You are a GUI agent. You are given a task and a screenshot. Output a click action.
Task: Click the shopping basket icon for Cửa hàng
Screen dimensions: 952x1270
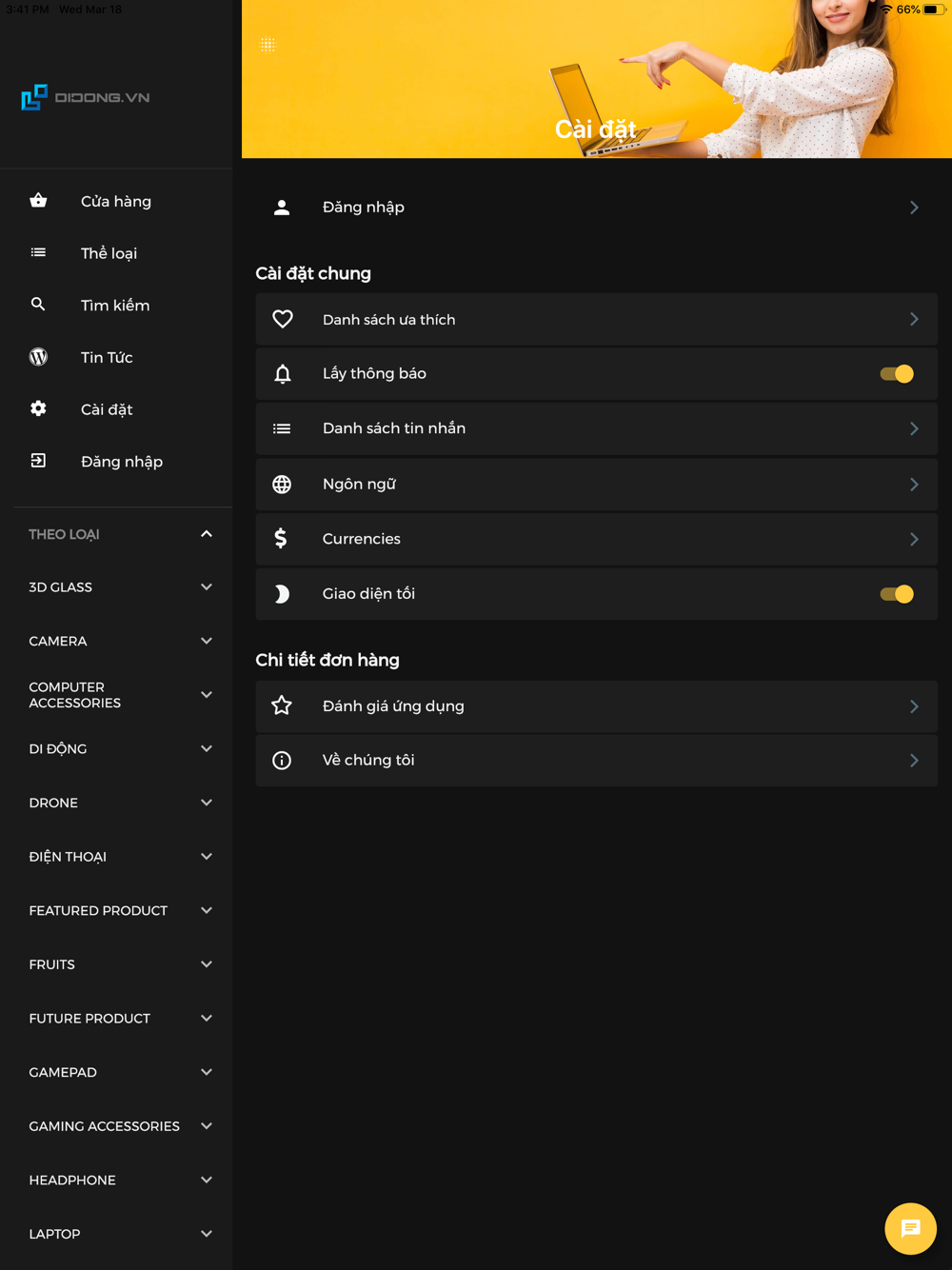(38, 201)
